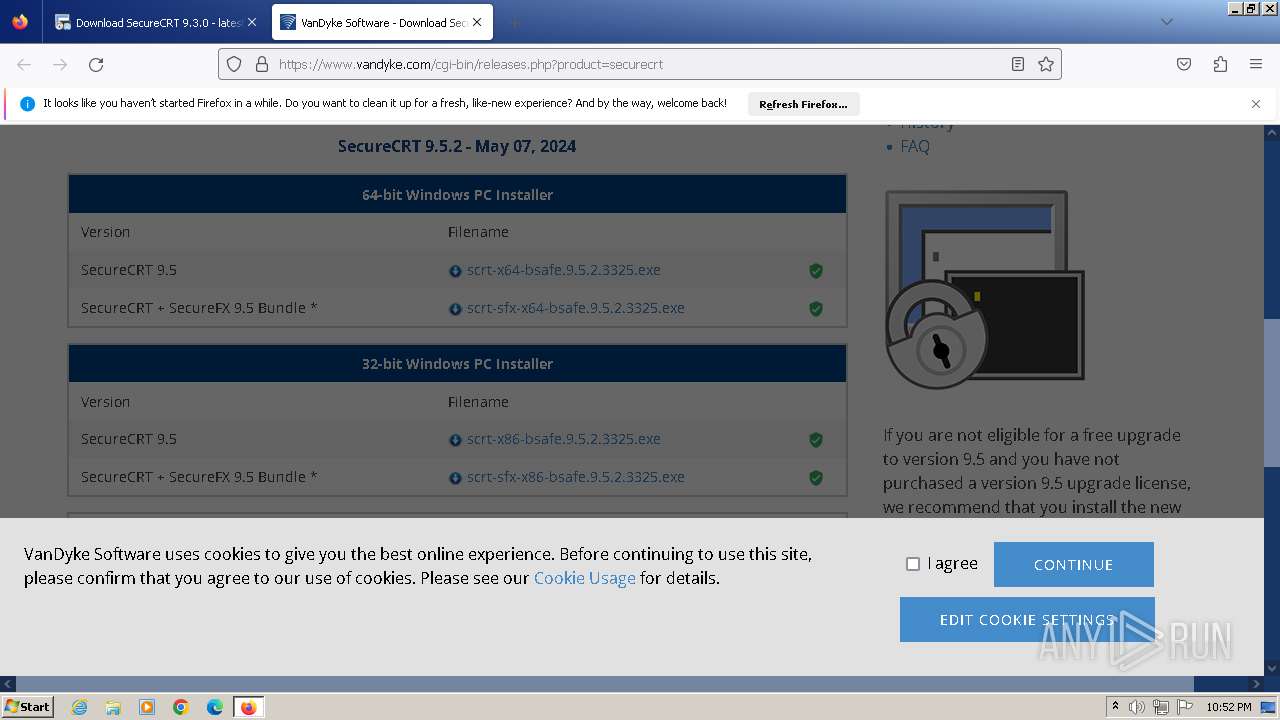Go forward to the next page
Screen dimensions: 1280x720
coord(60,64)
